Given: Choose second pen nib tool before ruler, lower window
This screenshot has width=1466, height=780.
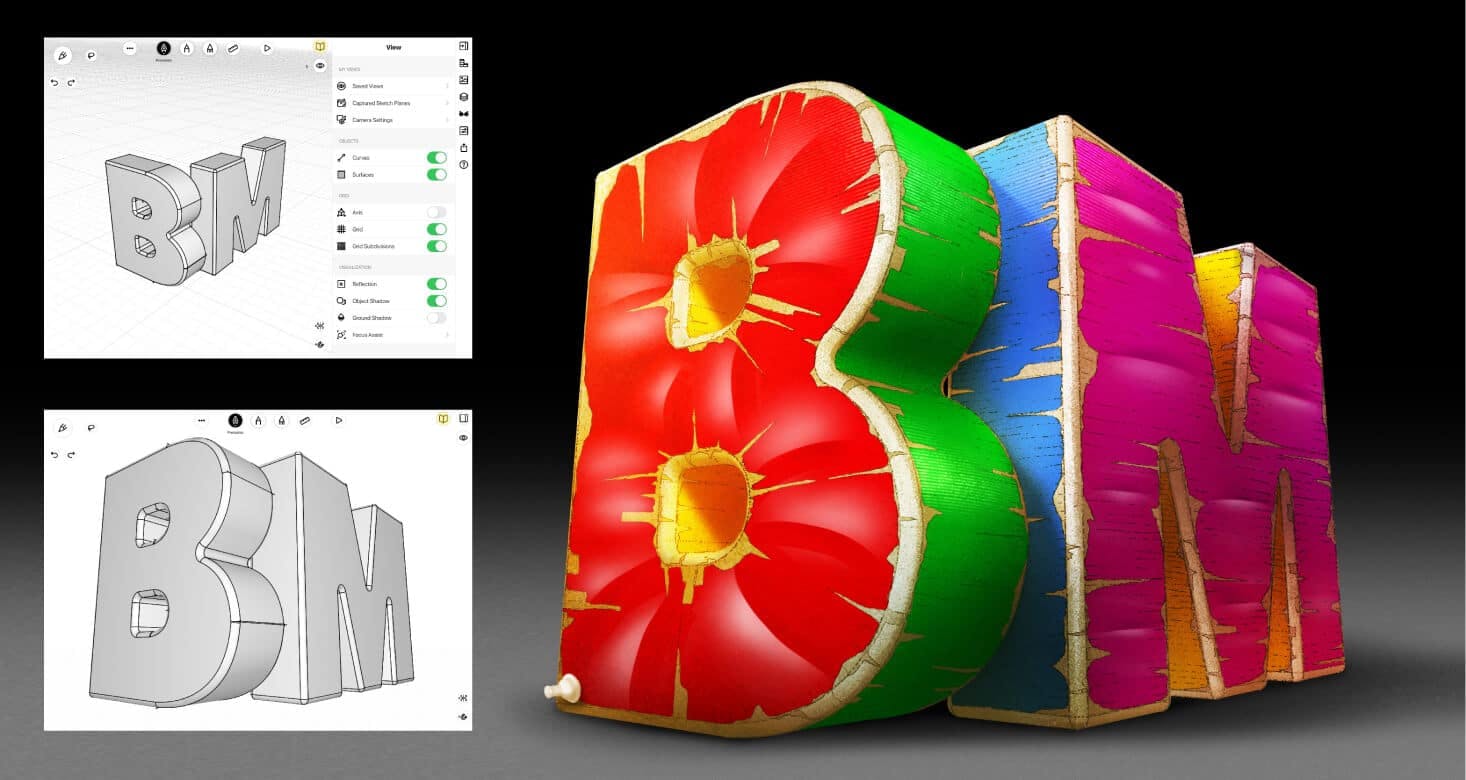Looking at the screenshot, I should click(282, 421).
